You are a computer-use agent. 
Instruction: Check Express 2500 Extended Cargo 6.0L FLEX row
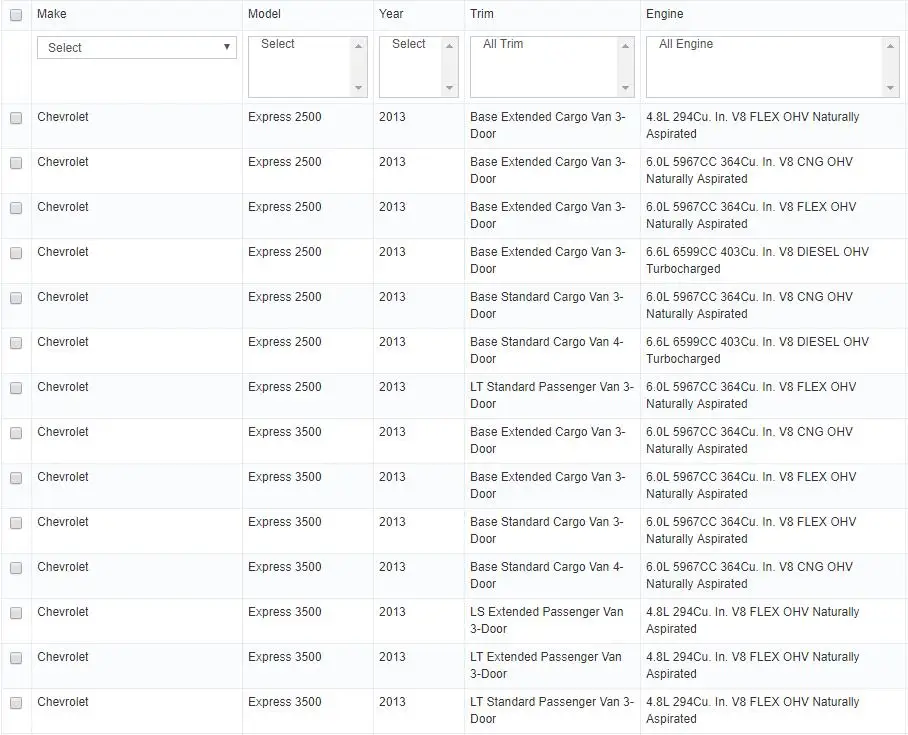click(x=16, y=208)
